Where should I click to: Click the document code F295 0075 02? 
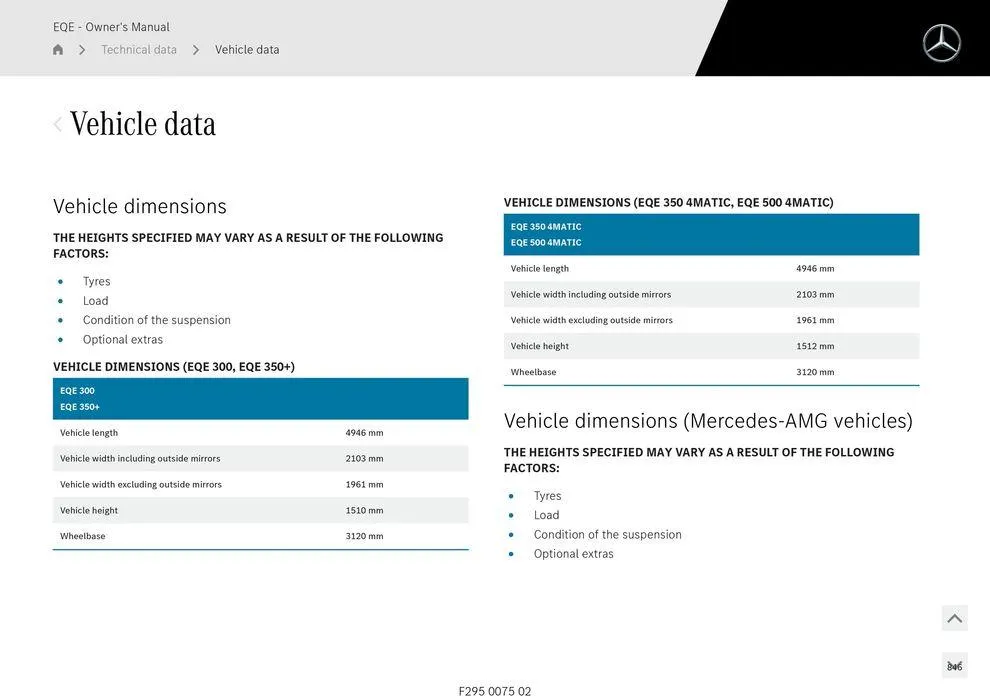(x=495, y=691)
